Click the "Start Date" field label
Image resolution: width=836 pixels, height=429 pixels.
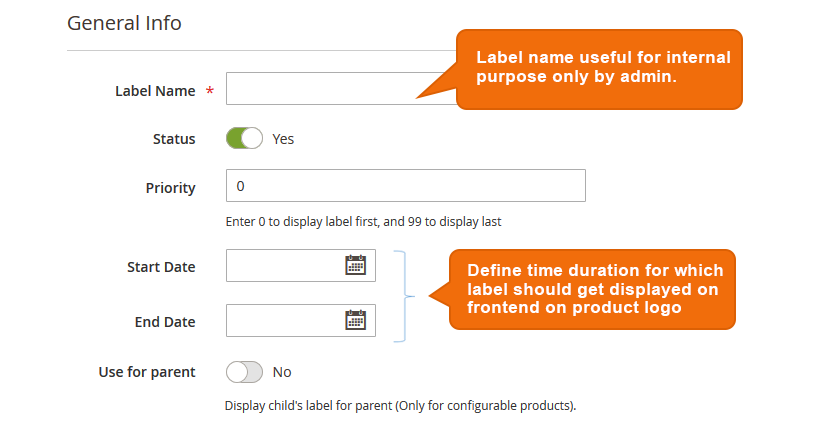click(161, 267)
